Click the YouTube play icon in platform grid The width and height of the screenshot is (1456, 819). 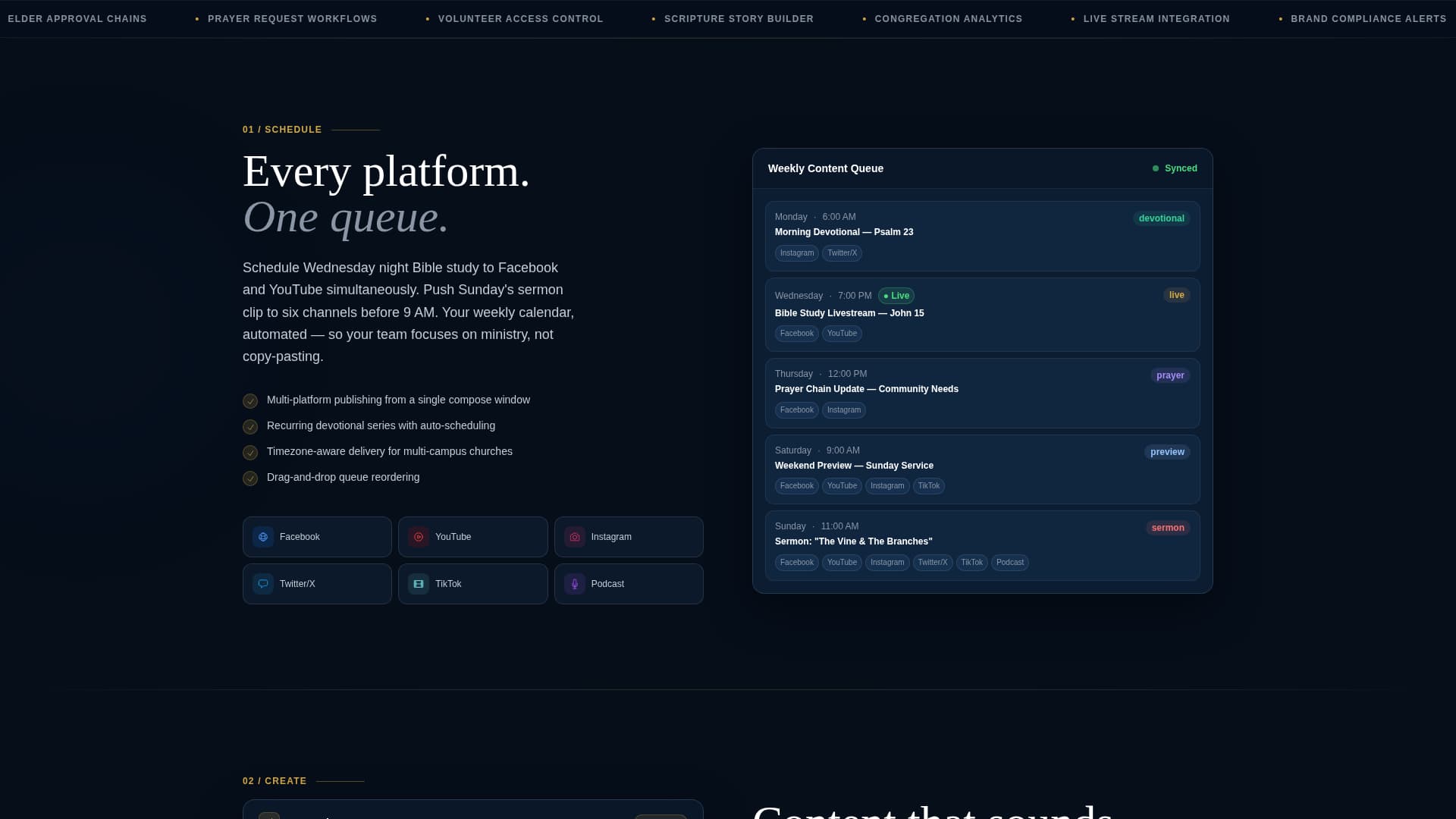[x=419, y=537]
